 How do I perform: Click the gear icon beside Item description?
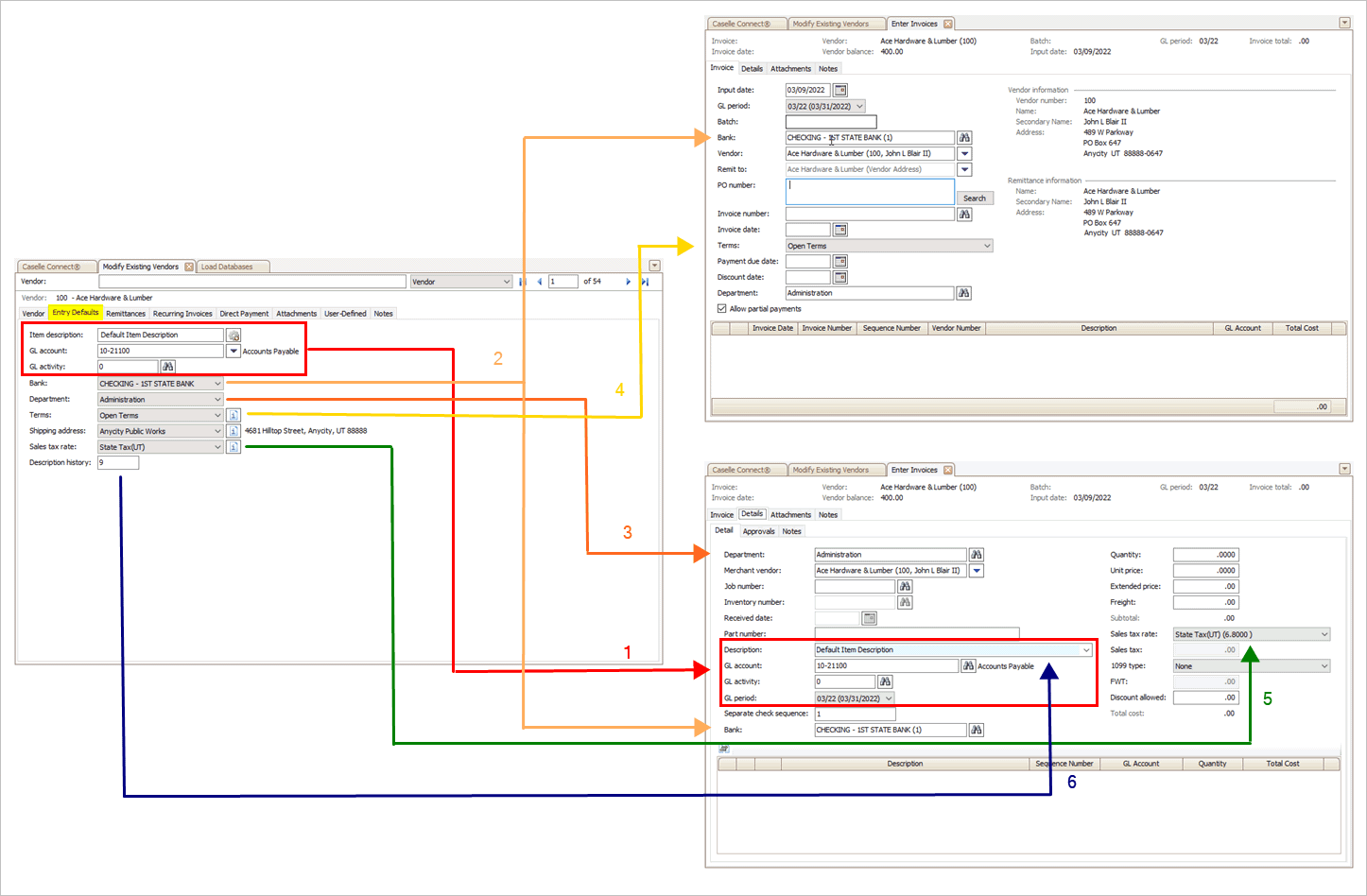[234, 336]
